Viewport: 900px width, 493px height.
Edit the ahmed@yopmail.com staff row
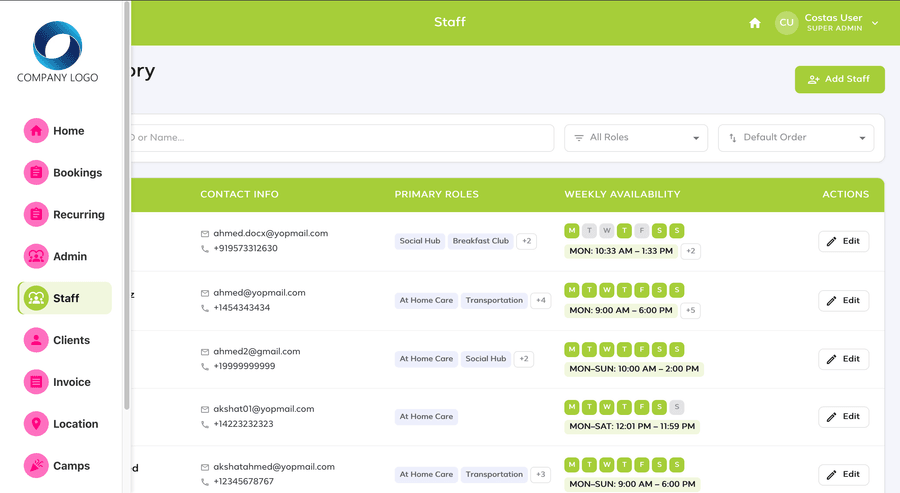coord(843,301)
